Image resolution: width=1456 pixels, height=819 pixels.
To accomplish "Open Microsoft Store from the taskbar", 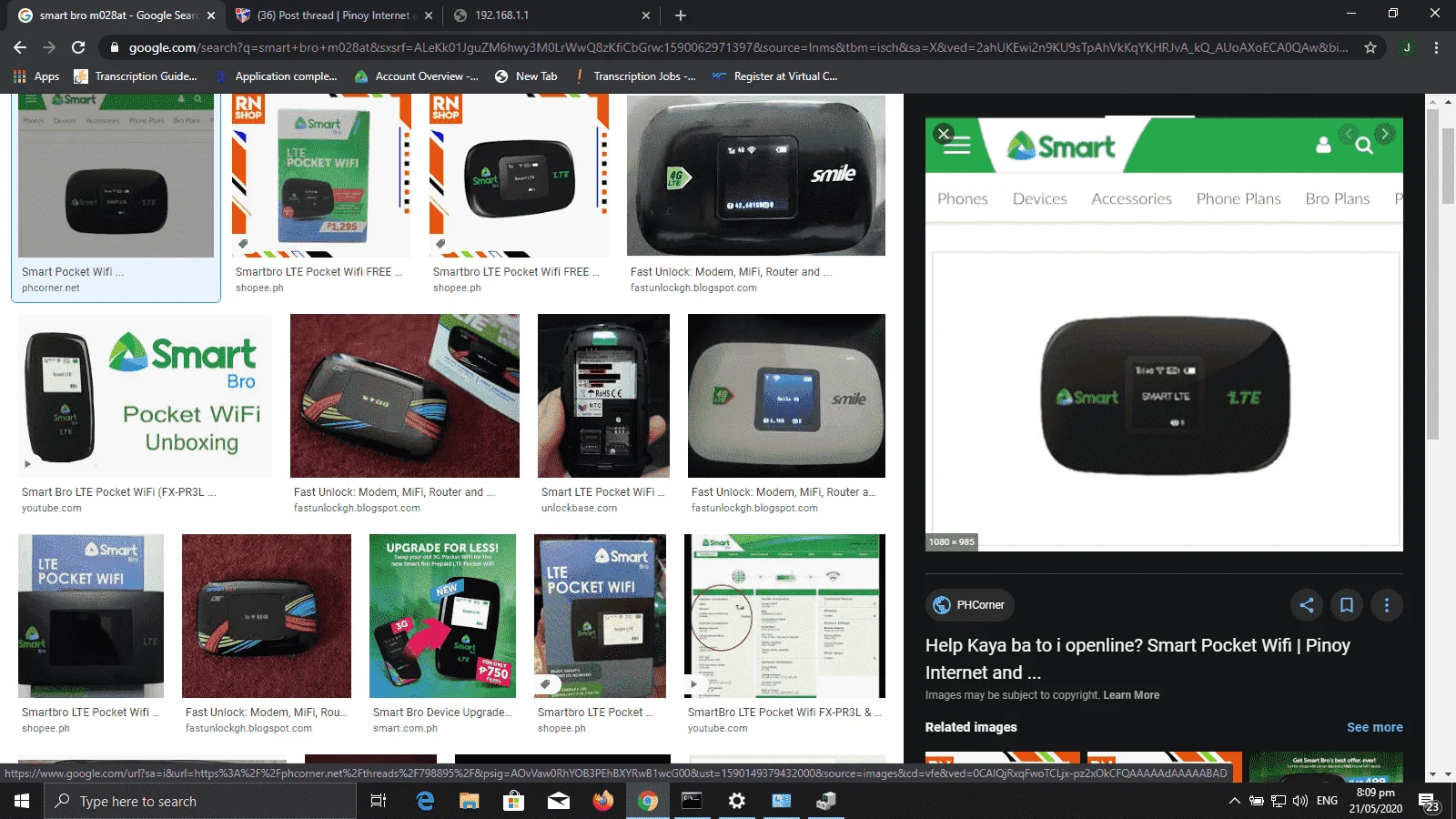I will [514, 801].
